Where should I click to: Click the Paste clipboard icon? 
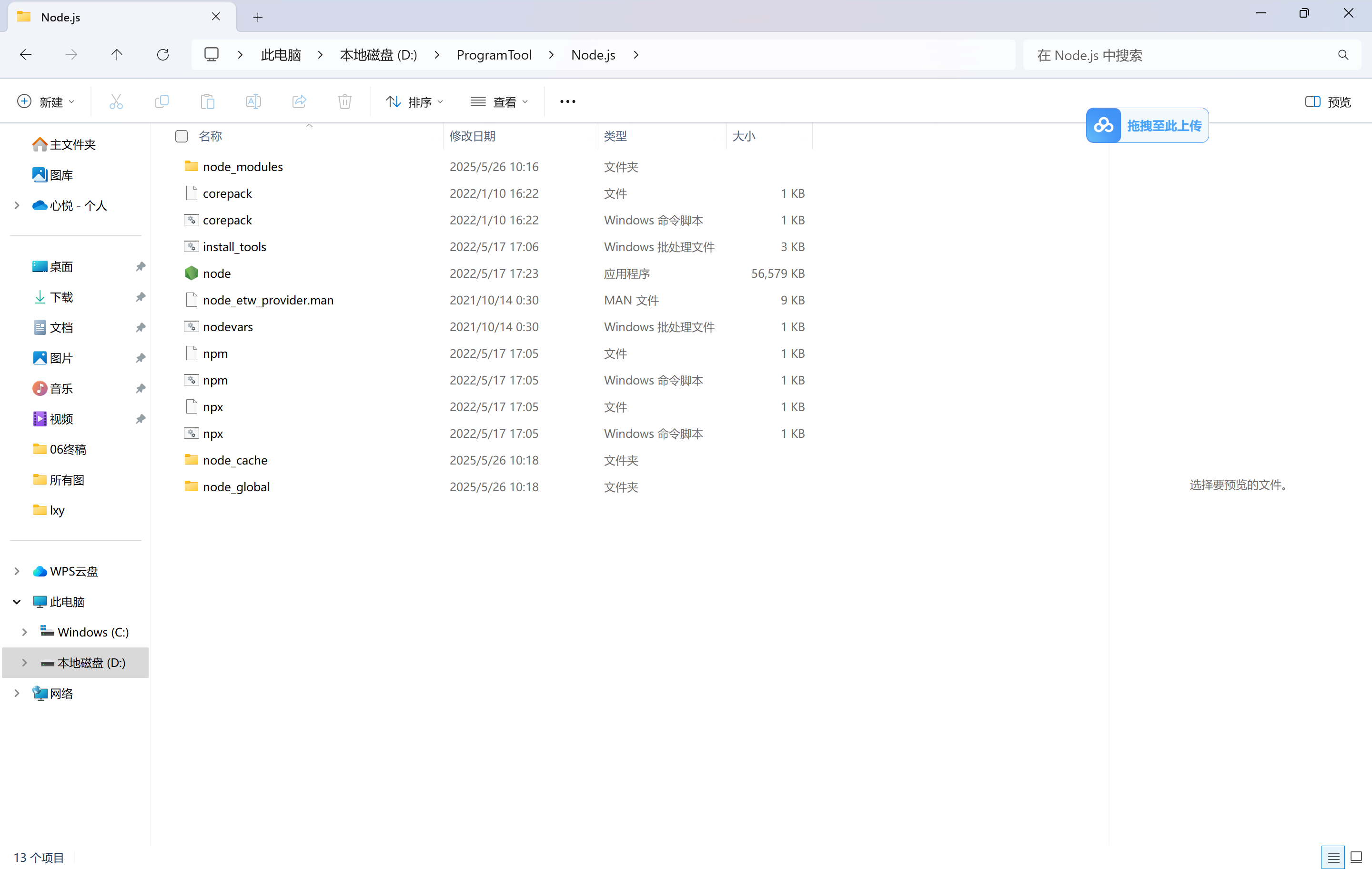[207, 101]
